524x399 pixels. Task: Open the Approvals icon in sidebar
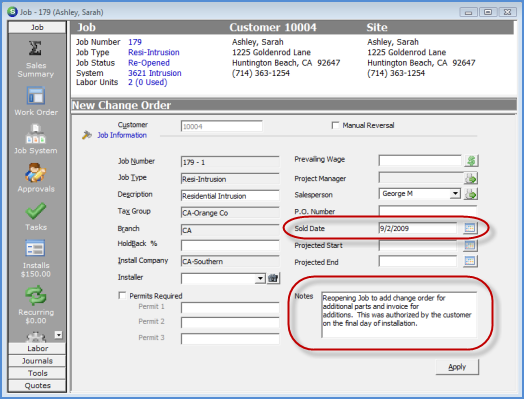35,172
